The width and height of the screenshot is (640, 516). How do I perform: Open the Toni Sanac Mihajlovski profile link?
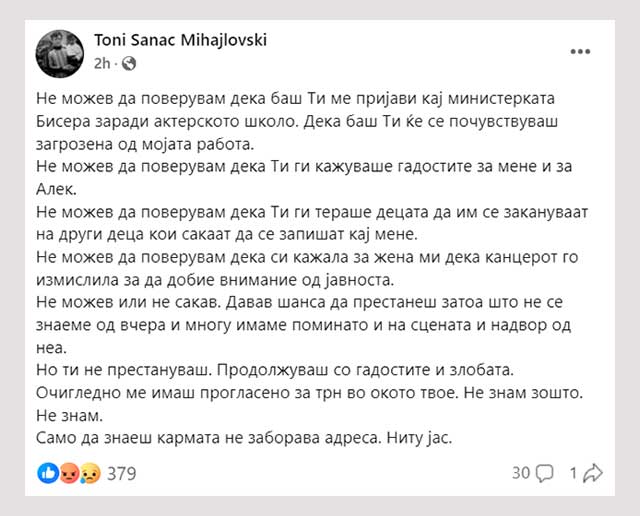coord(180,41)
